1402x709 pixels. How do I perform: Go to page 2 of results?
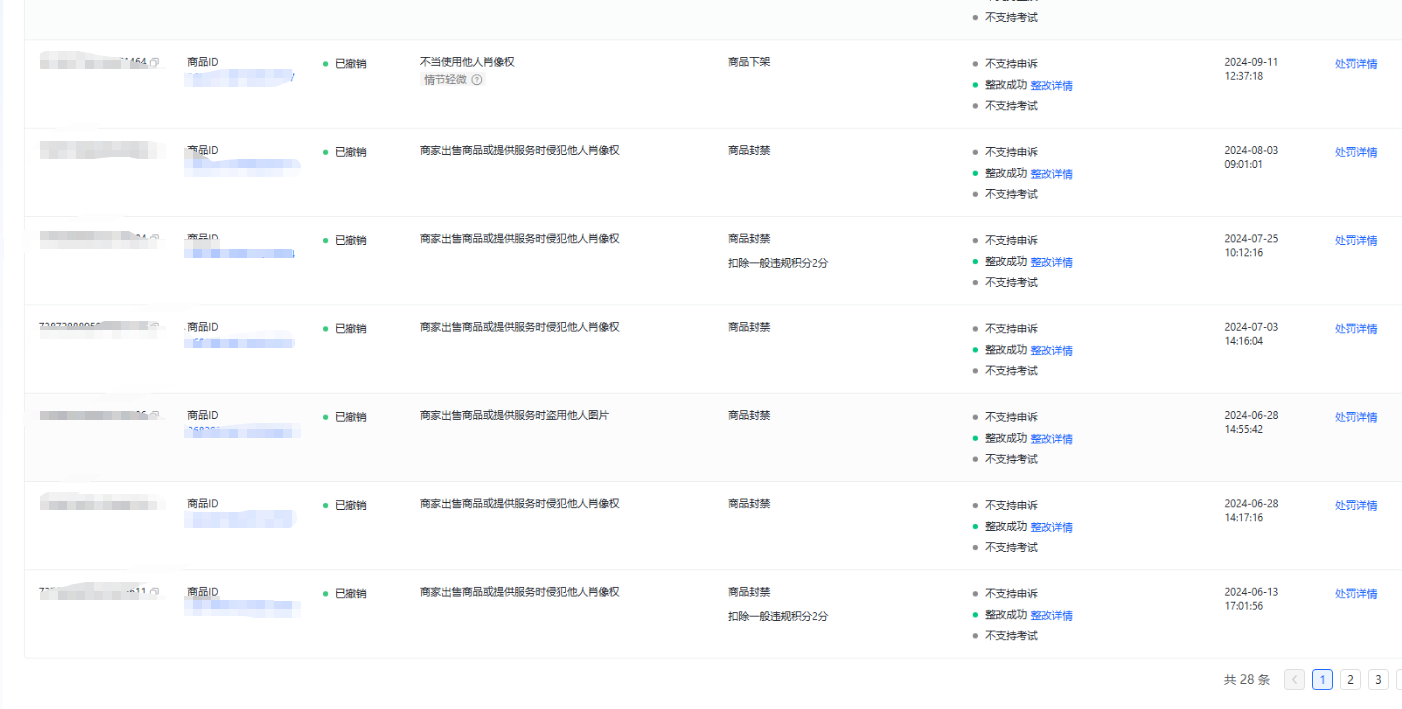click(x=1350, y=680)
